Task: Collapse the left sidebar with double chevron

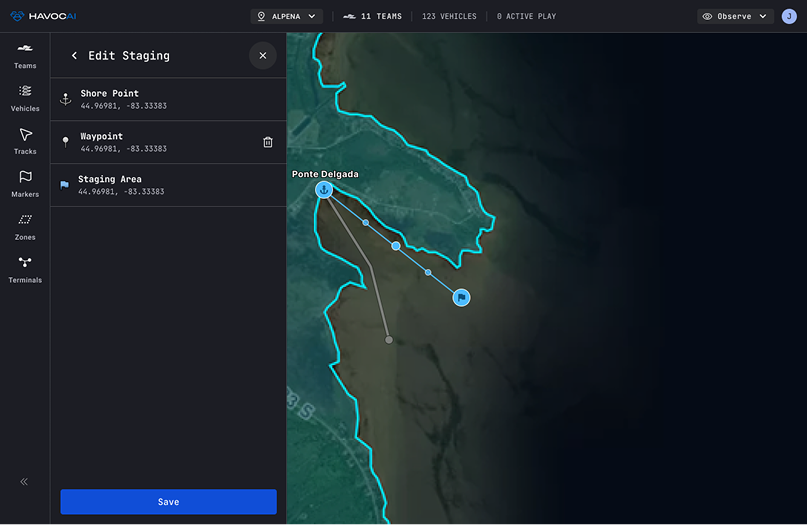Action: [24, 481]
